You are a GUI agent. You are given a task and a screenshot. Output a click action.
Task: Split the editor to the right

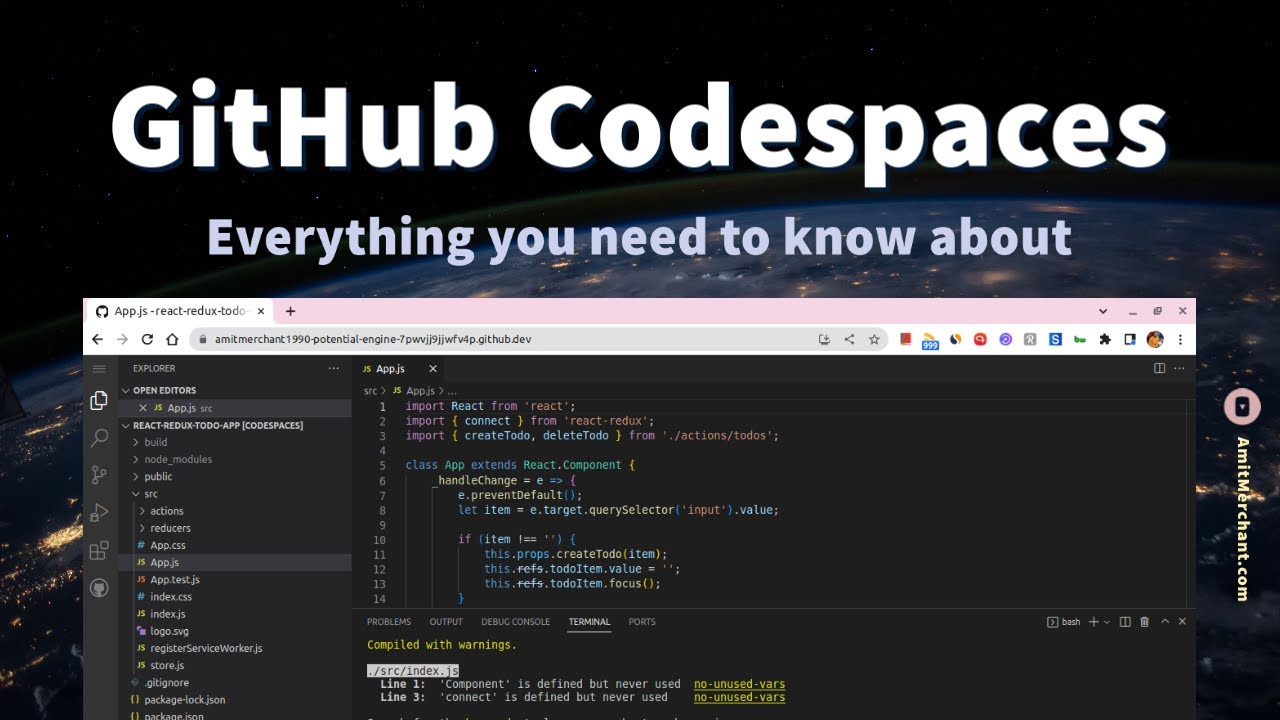1160,368
